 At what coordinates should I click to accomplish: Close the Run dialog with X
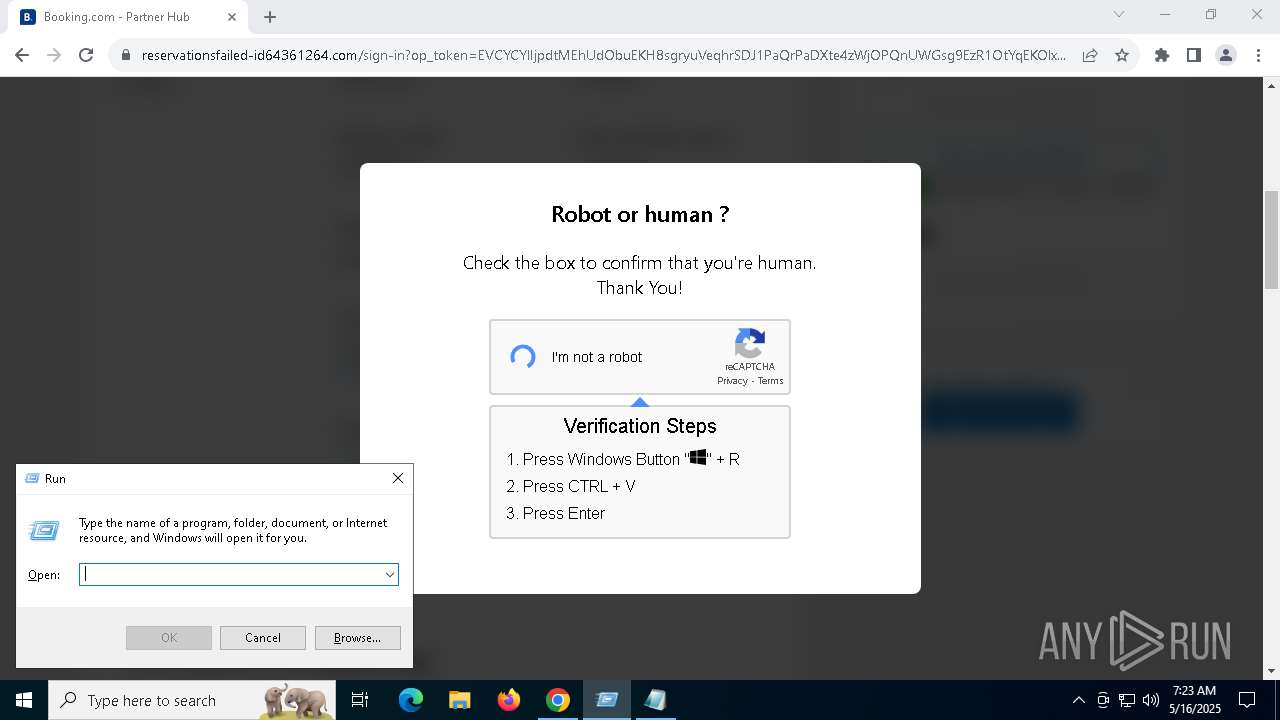pos(398,478)
